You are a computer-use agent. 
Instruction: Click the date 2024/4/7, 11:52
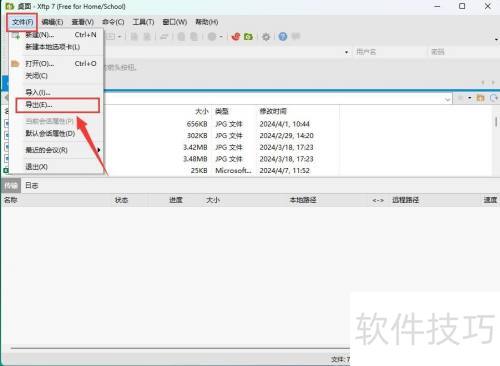coord(284,171)
